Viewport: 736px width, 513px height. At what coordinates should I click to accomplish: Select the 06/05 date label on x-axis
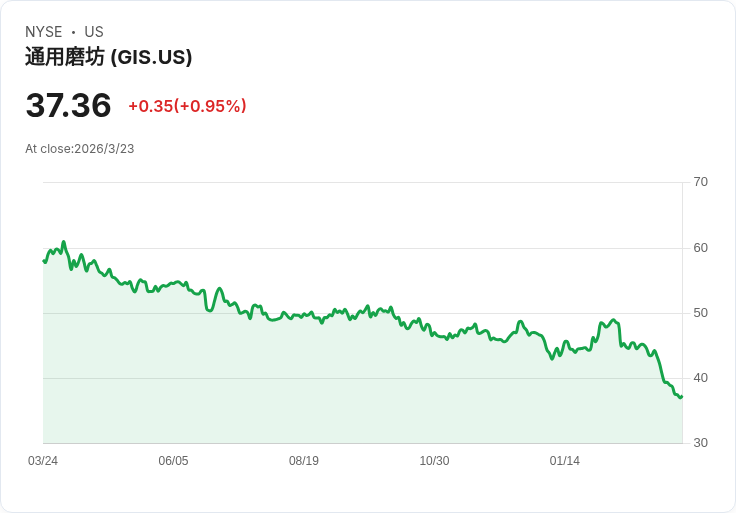pos(173,461)
